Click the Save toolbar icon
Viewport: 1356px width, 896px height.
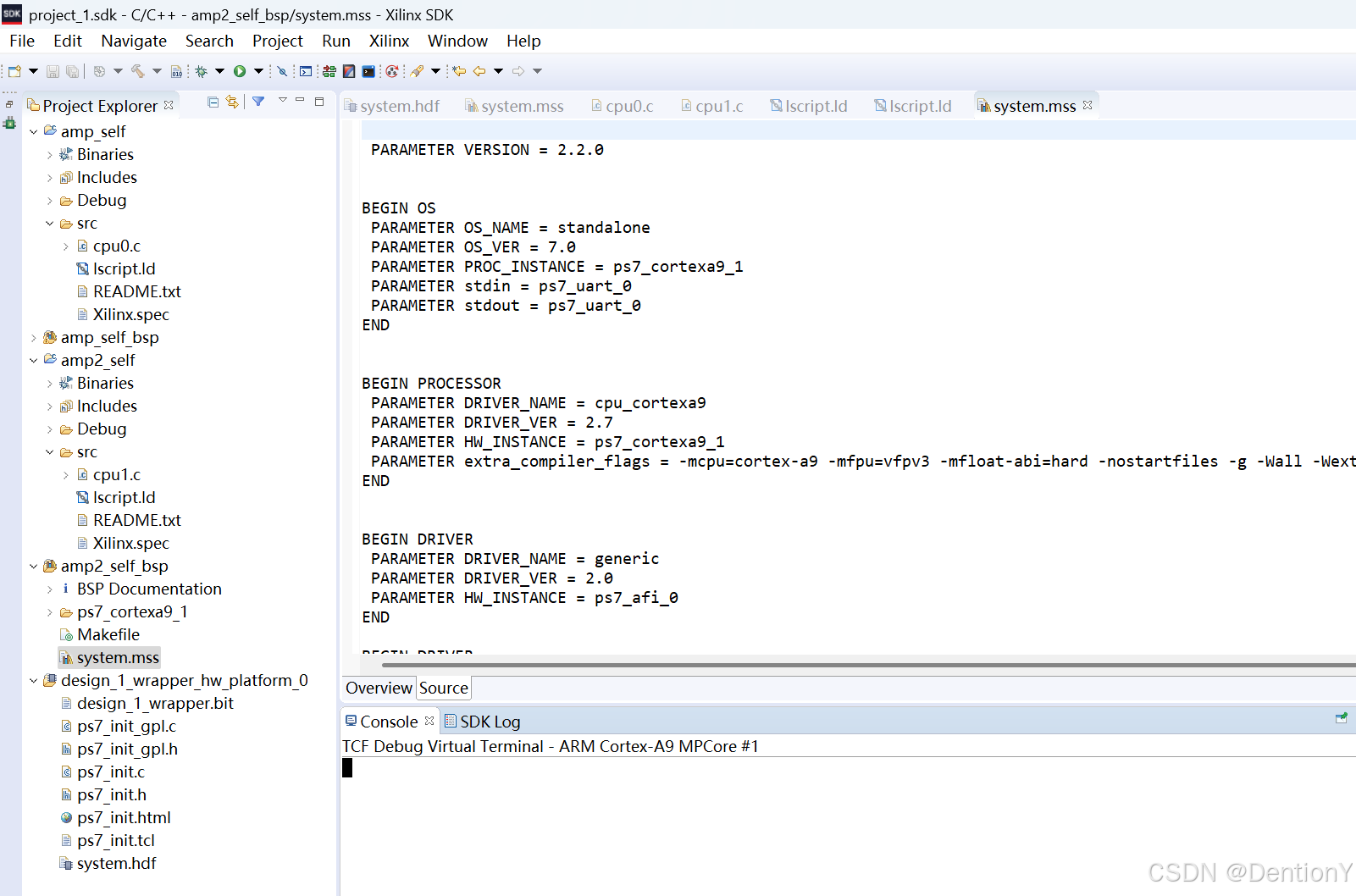[x=53, y=71]
